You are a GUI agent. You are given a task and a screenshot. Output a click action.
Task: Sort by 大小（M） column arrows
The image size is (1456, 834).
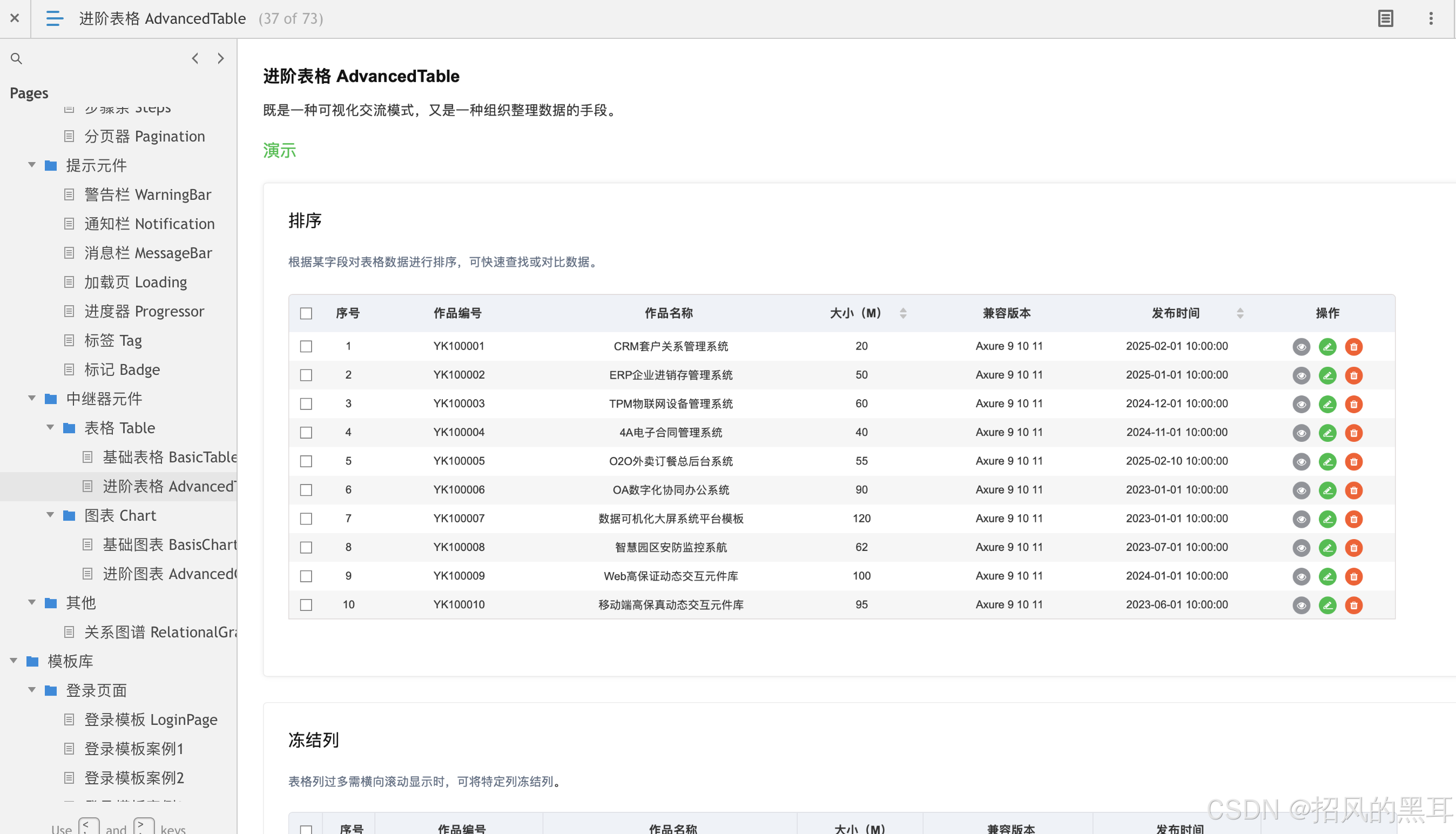point(903,313)
